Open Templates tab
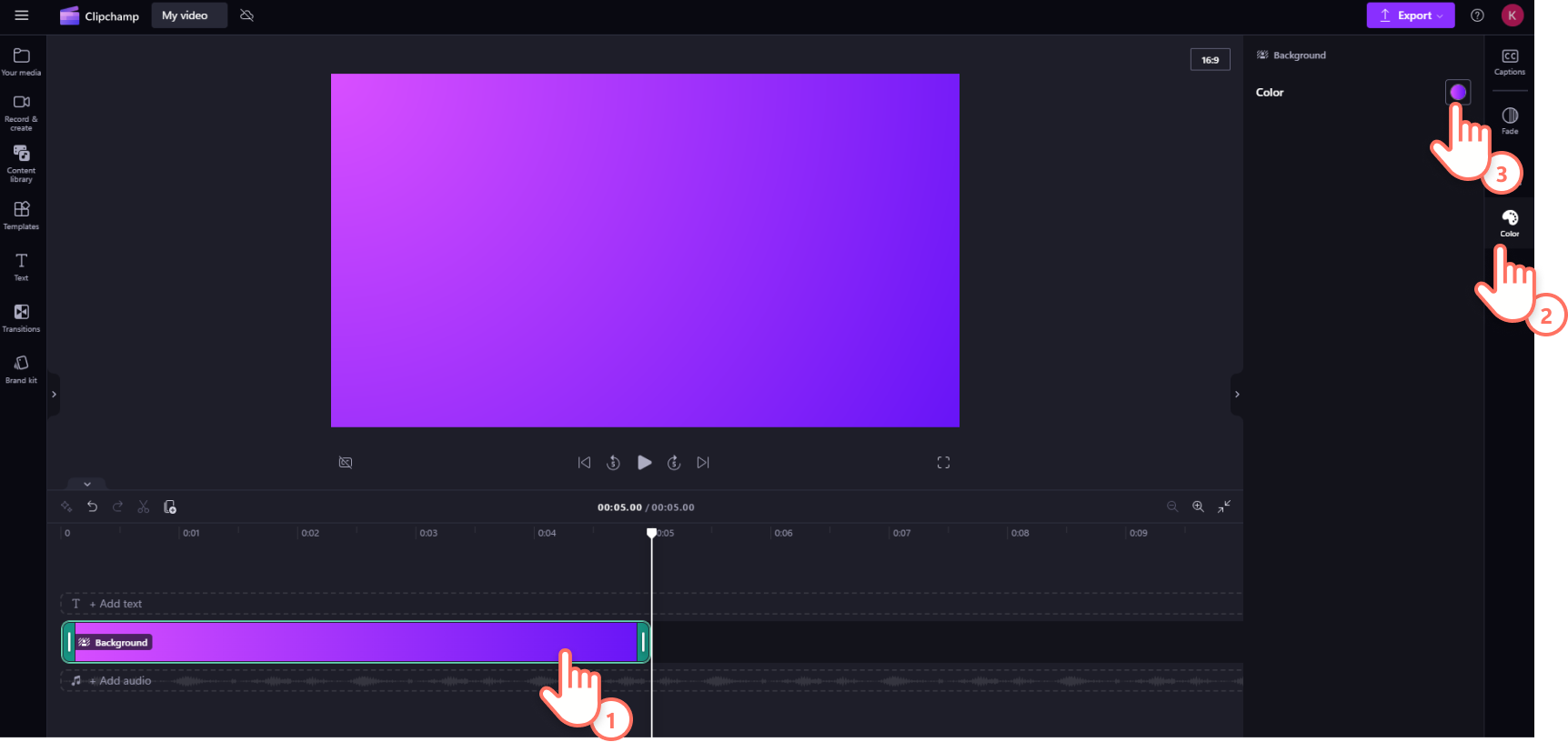 tap(22, 216)
